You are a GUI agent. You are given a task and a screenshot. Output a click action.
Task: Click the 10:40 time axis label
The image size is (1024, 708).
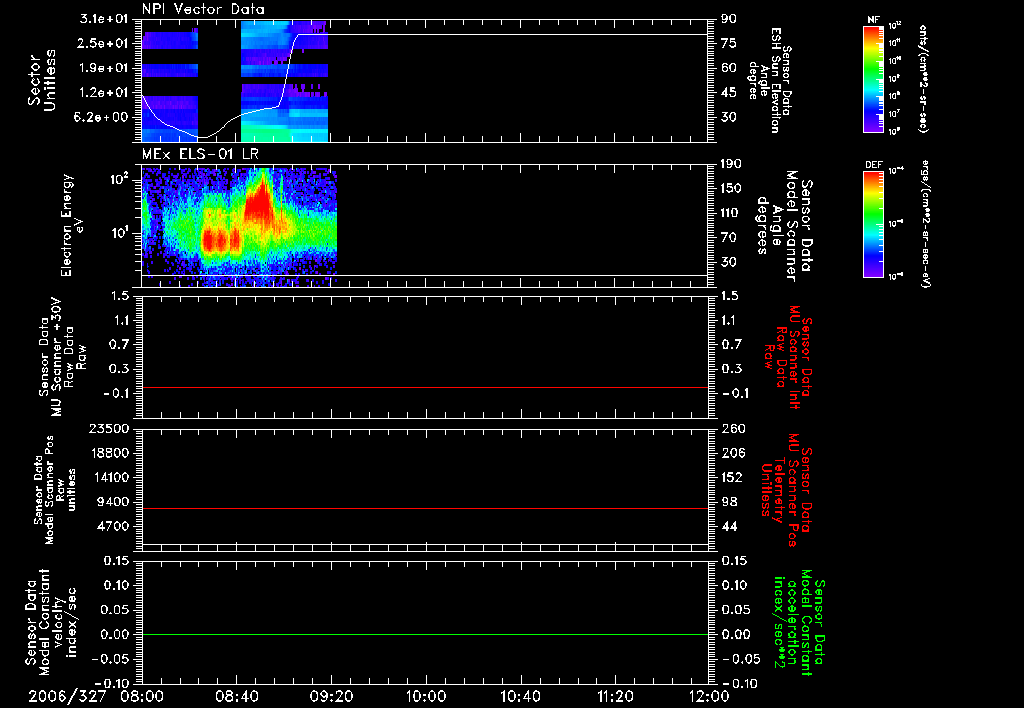coord(520,696)
